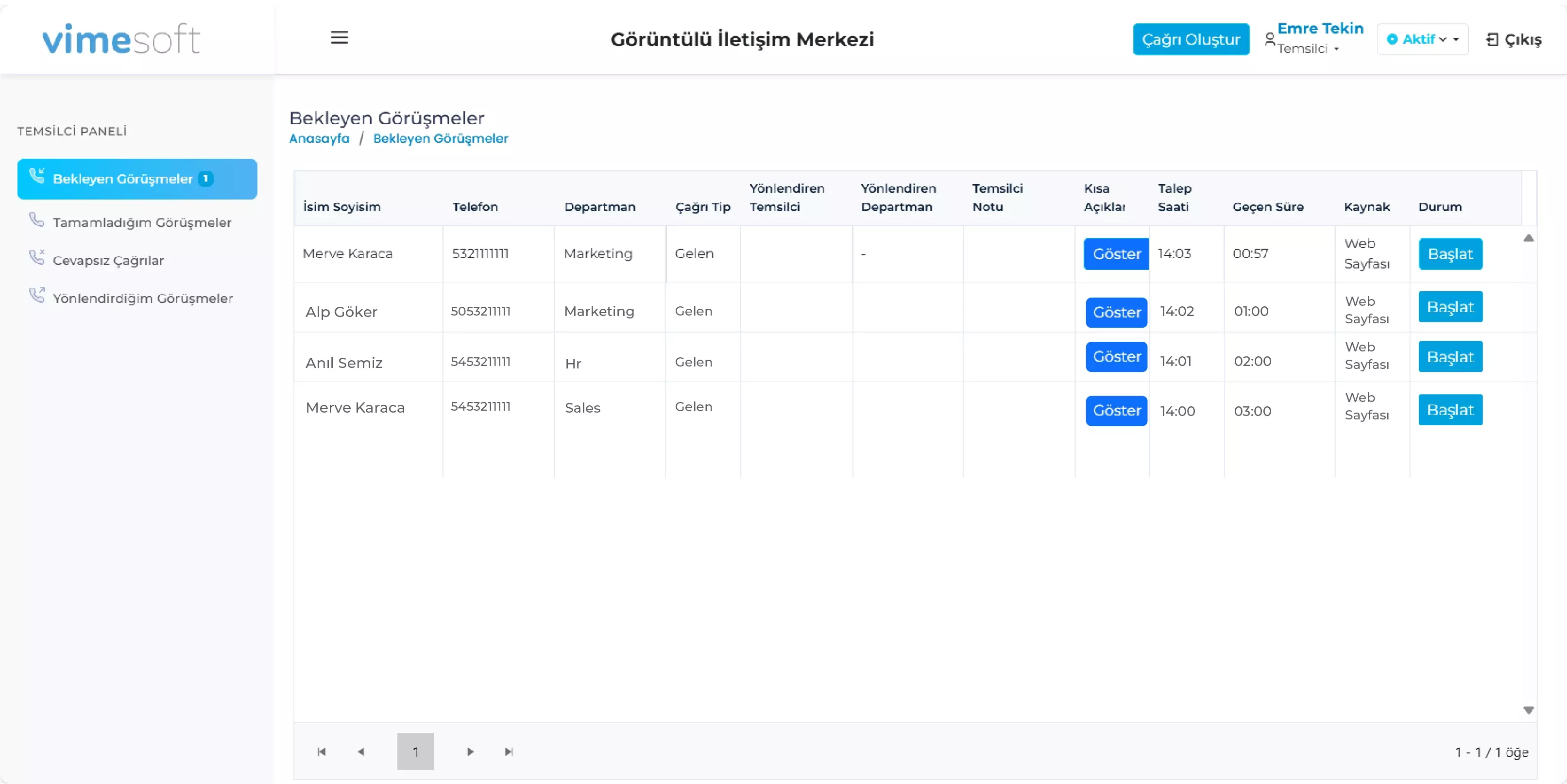Screen dimensions: 1567x784
Task: Click the phone icon beside Tamamladığım Görüşmeler
Action: [x=36, y=219]
